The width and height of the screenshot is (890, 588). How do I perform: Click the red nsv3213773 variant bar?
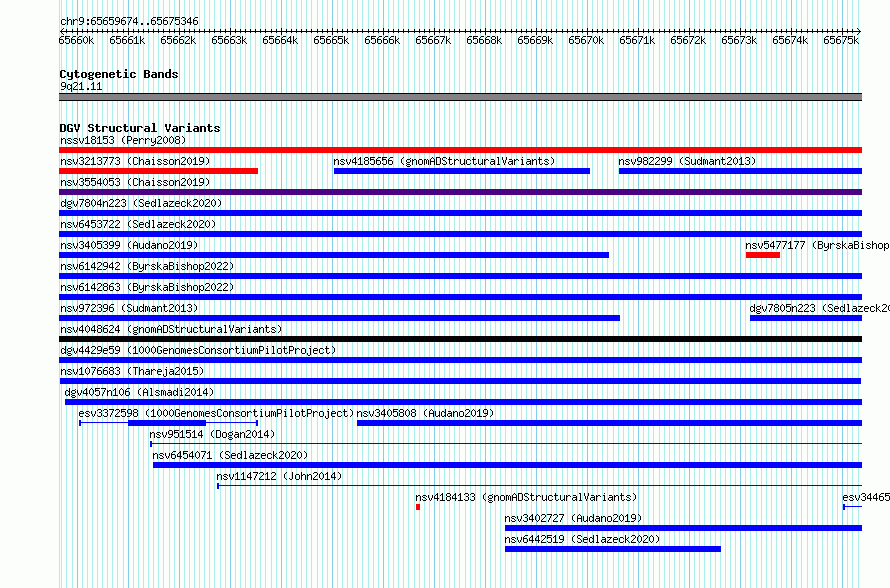158,171
